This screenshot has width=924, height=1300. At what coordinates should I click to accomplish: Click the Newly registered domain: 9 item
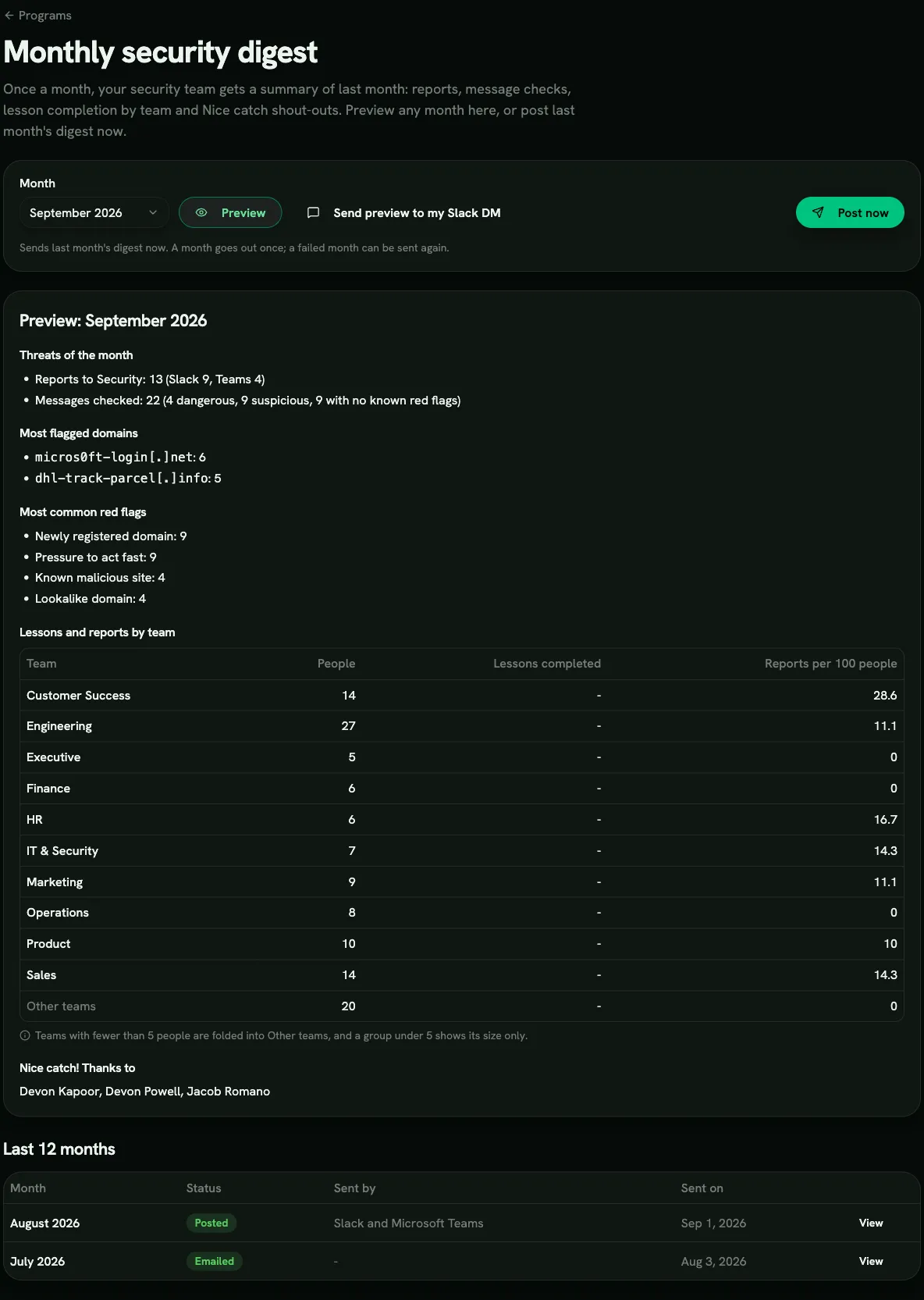(x=111, y=536)
